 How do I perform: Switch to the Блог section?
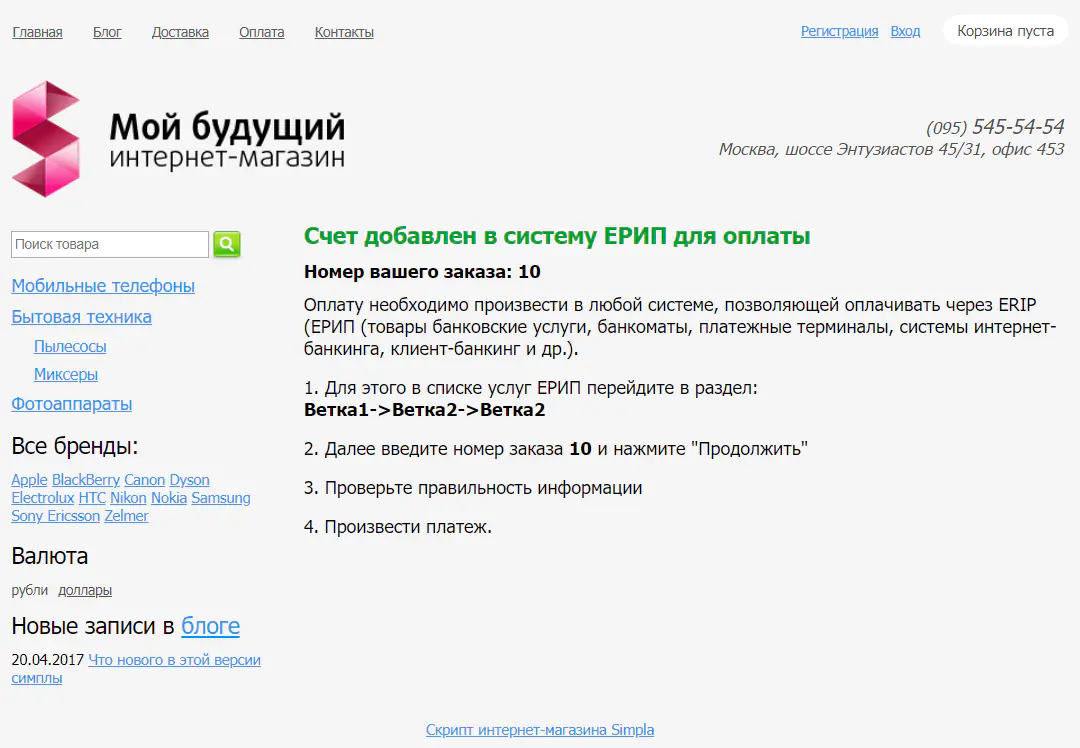(x=106, y=31)
